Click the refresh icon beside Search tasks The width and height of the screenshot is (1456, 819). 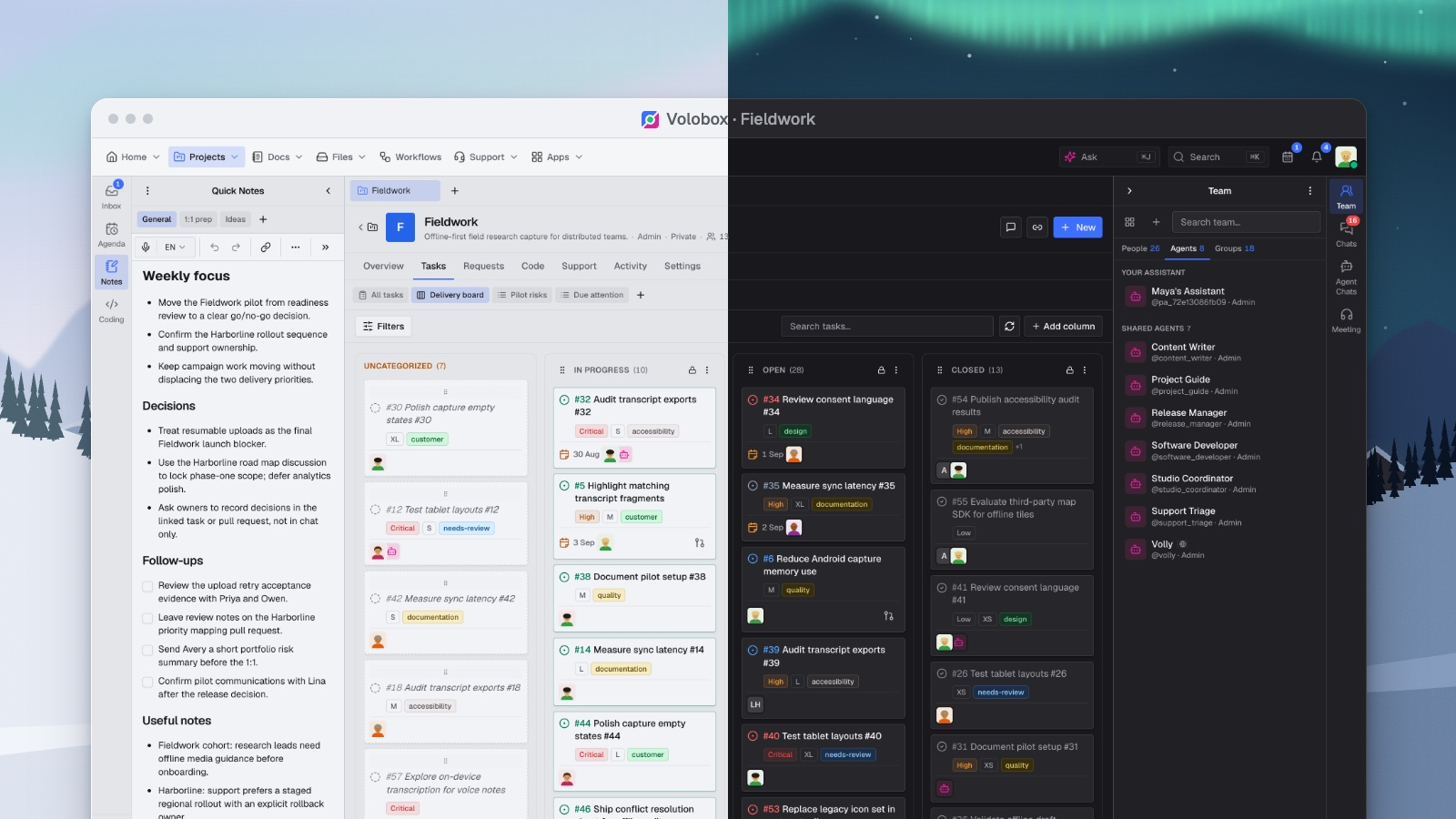(1009, 326)
